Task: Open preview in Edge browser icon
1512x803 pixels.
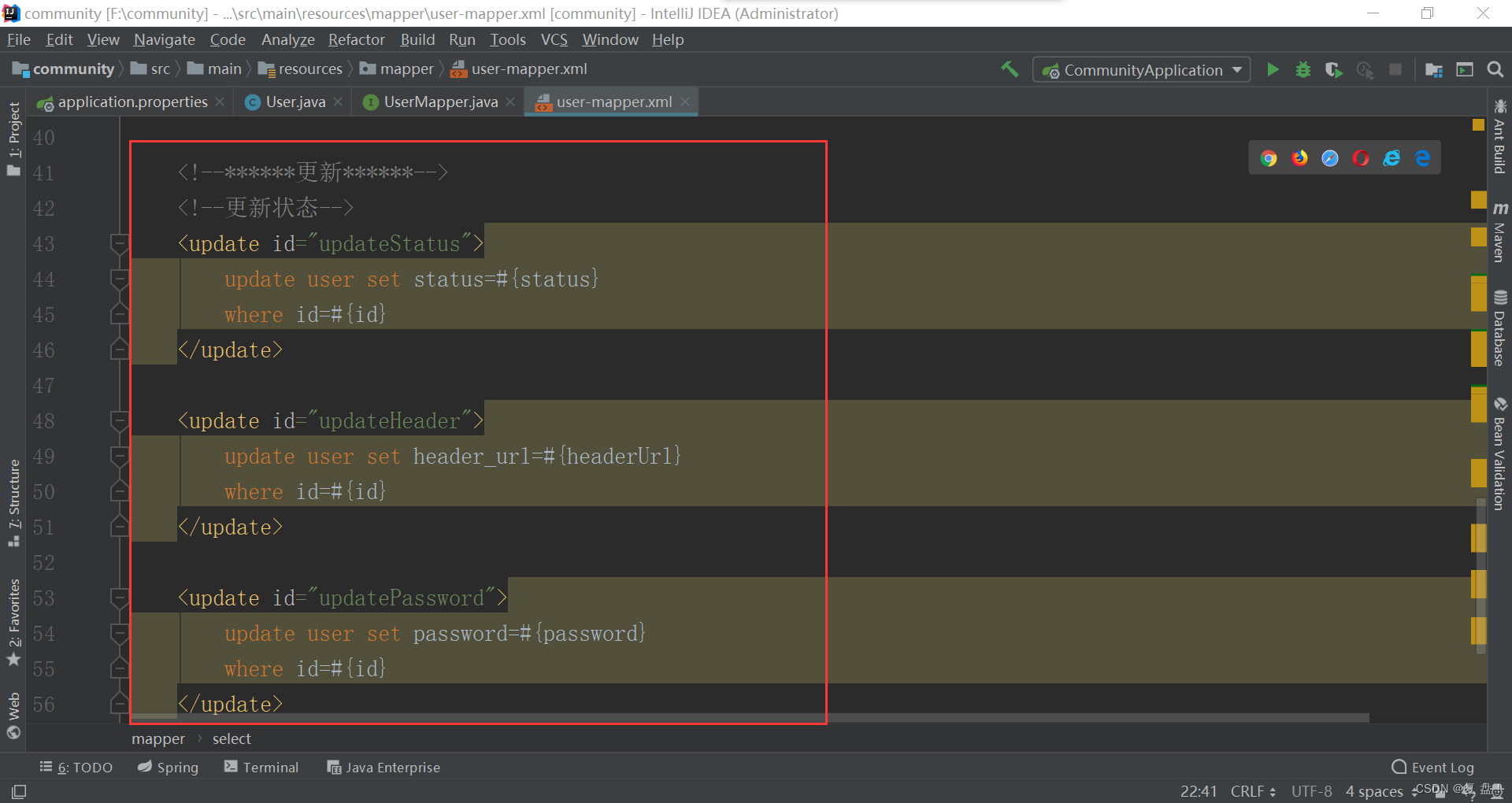Action: (x=1422, y=158)
